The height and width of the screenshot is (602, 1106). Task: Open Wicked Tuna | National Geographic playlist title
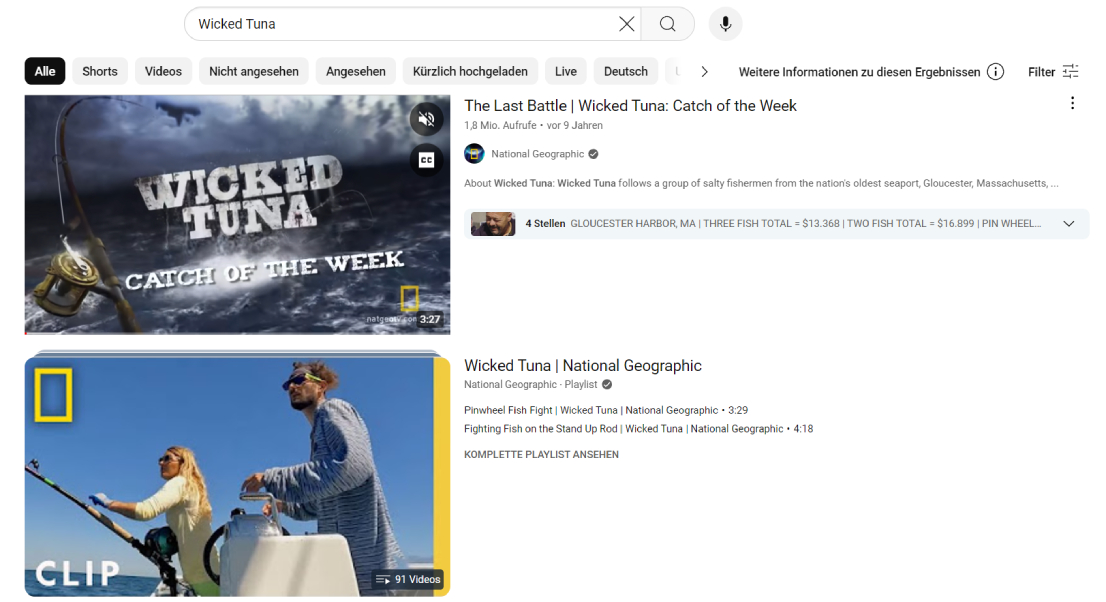pyautogui.click(x=583, y=366)
